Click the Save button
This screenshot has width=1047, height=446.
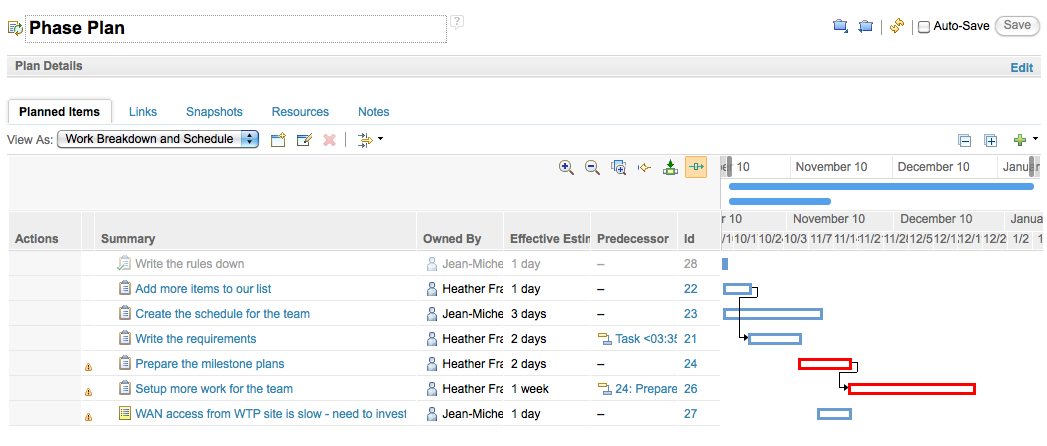click(x=1017, y=26)
